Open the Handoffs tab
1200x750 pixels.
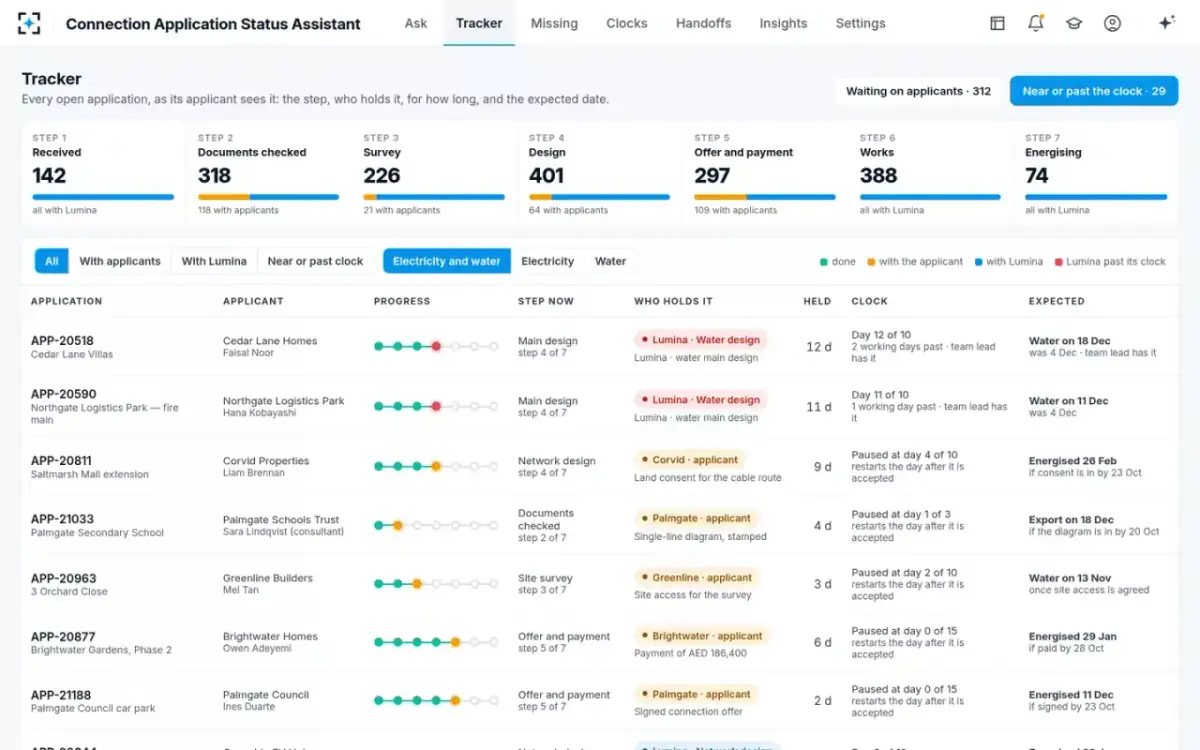pyautogui.click(x=703, y=23)
